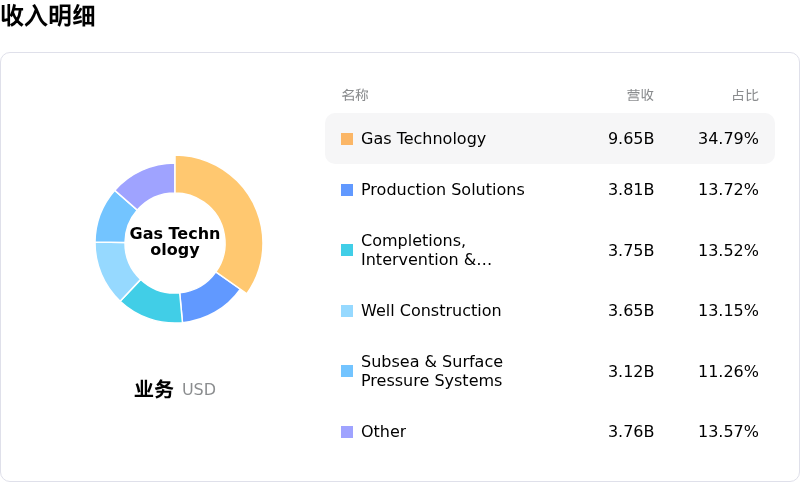Click the teal Completions, Intervention legend swatch

coord(347,250)
